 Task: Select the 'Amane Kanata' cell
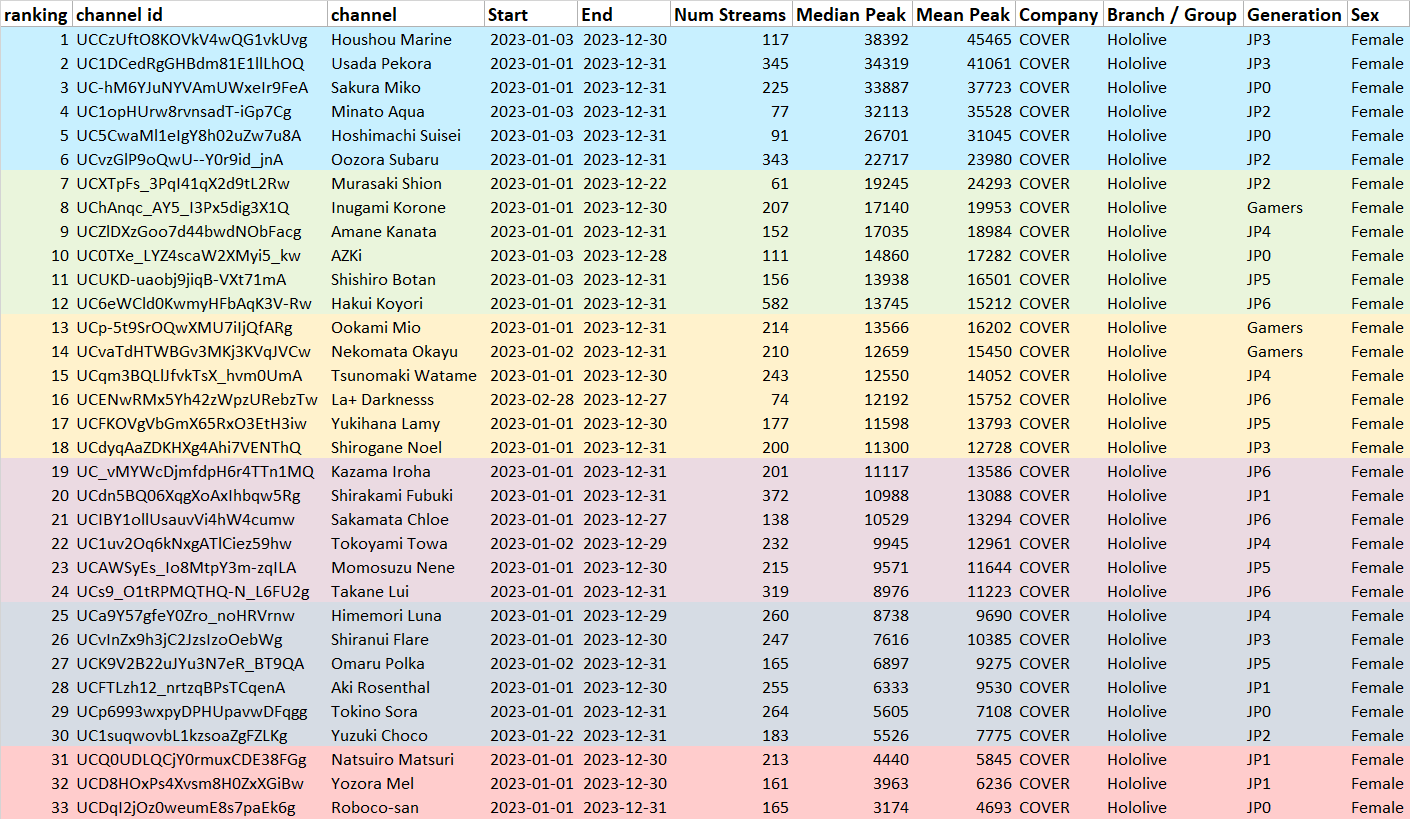point(406,232)
